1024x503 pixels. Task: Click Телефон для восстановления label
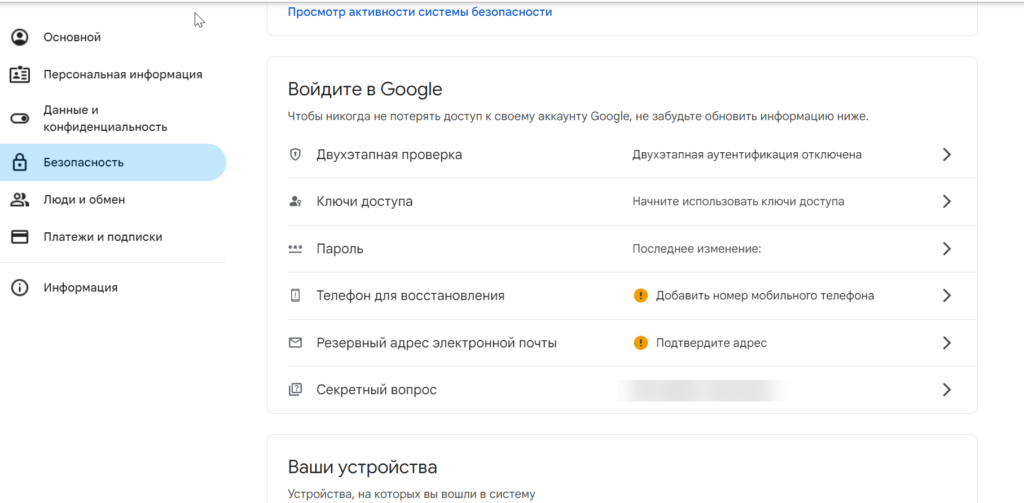pos(411,296)
